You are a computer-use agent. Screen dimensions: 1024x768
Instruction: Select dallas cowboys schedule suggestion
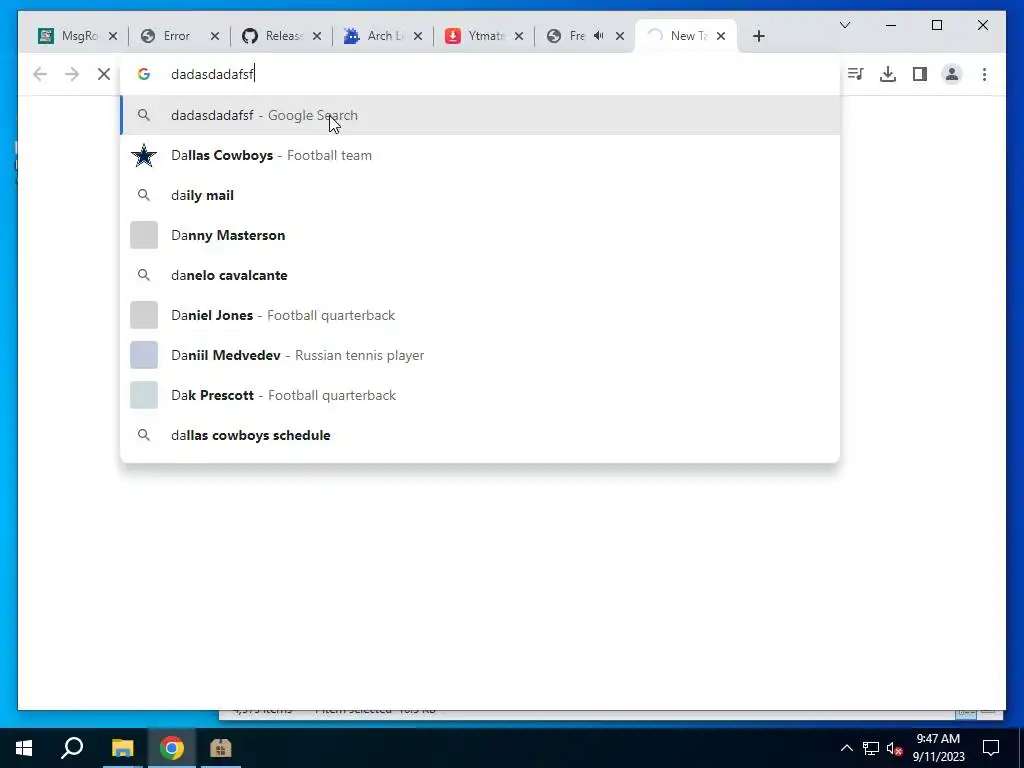(480, 435)
